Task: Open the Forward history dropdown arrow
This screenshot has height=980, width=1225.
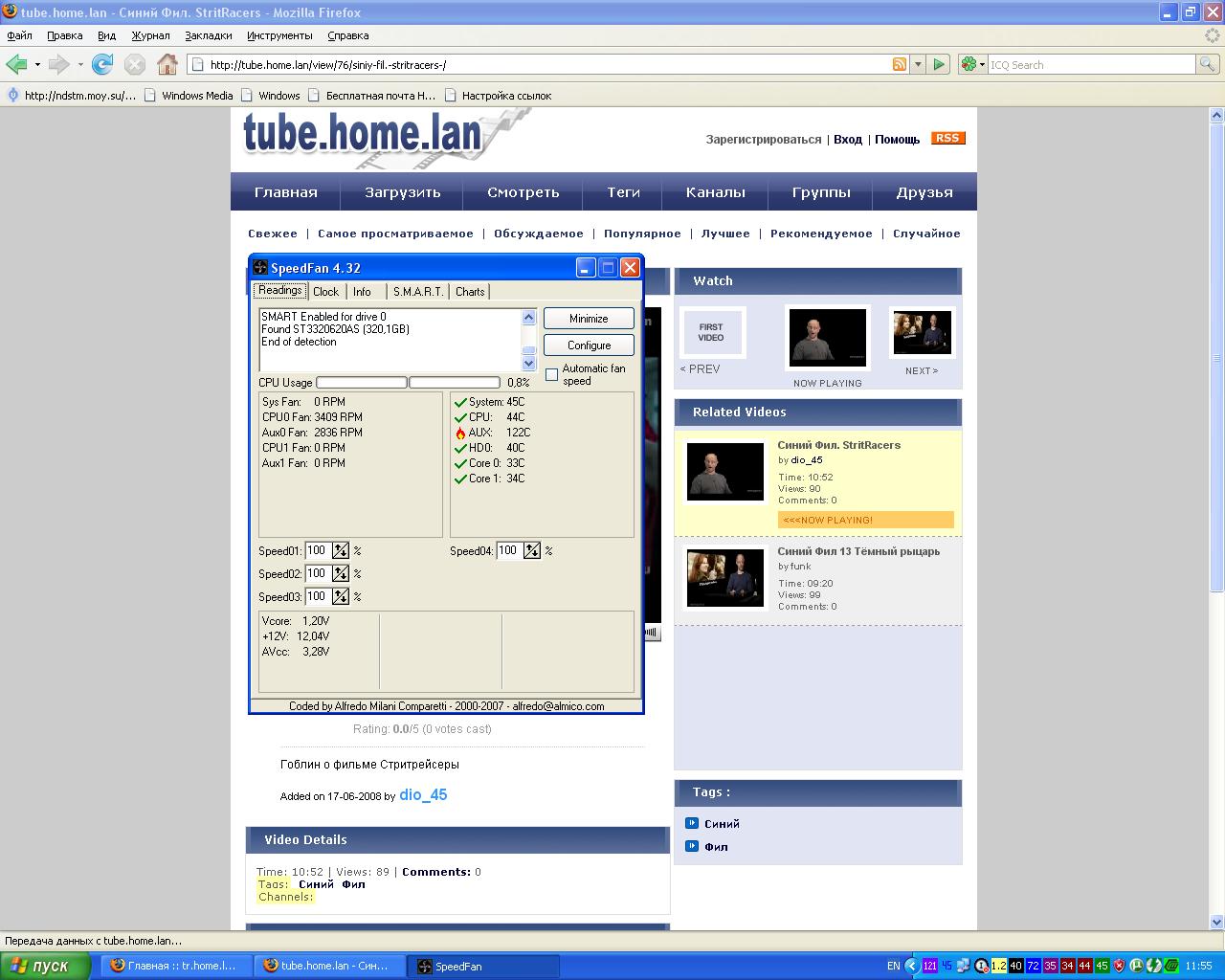Action: [x=80, y=64]
